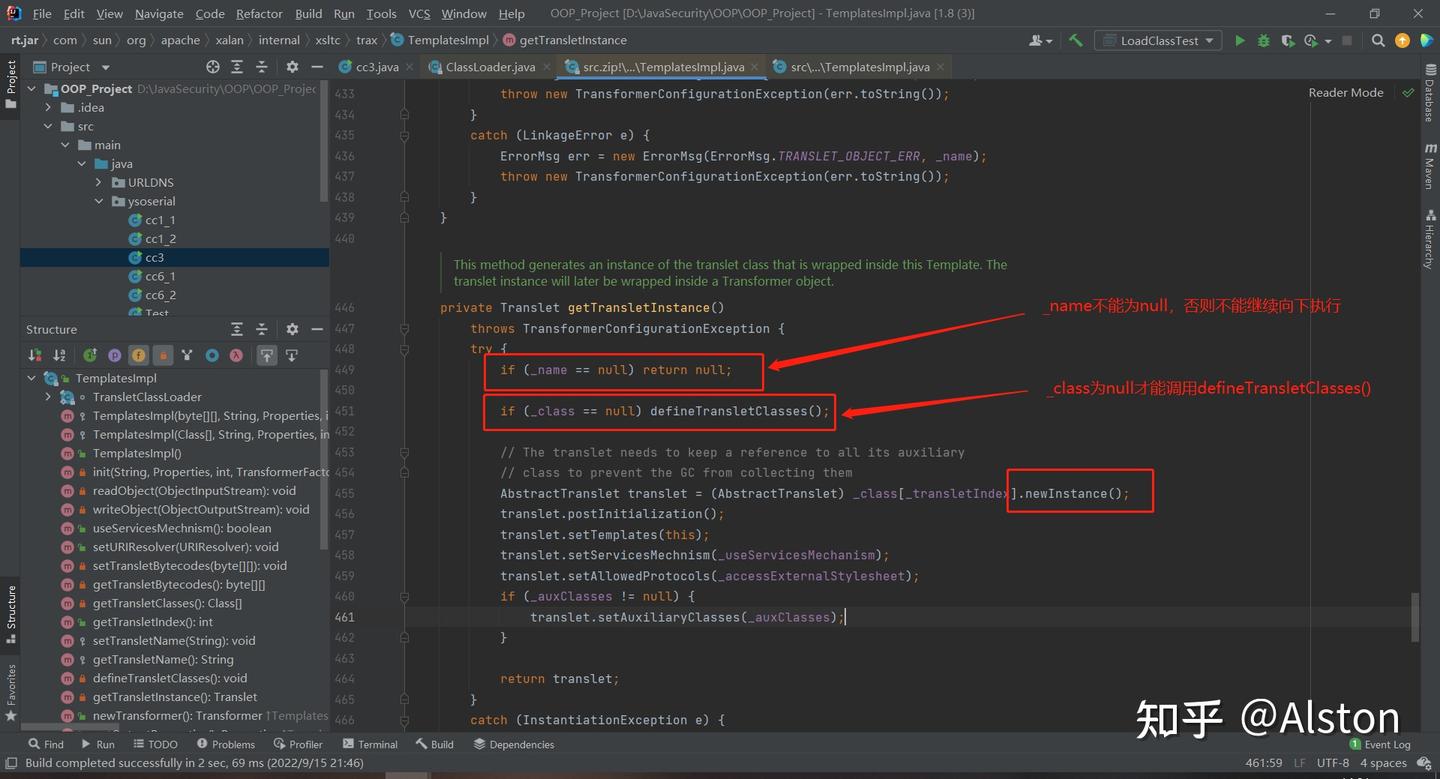Toggle Autoscroll to Source in Structure
Viewport: 1440px width, 779px height.
[x=267, y=355]
